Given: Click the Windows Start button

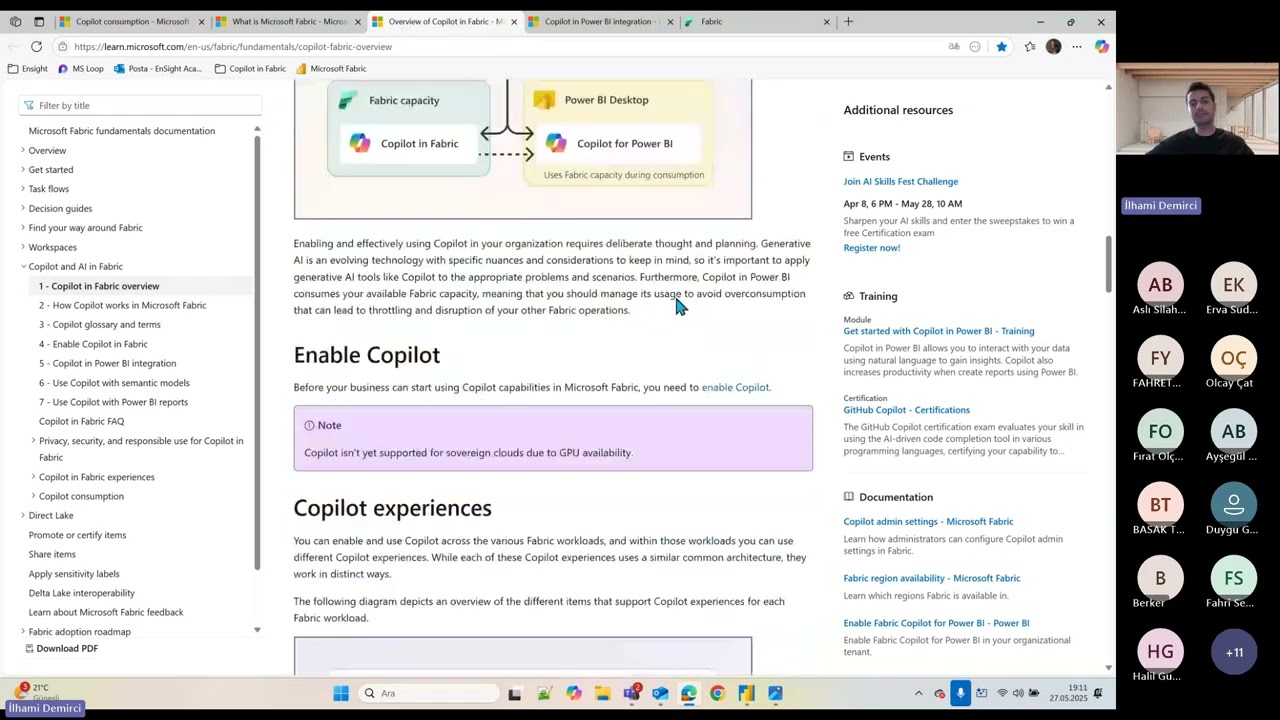Looking at the screenshot, I should pyautogui.click(x=340, y=693).
